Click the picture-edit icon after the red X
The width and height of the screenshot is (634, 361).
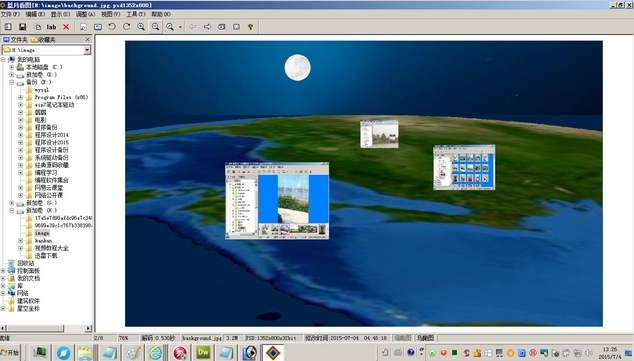83,27
